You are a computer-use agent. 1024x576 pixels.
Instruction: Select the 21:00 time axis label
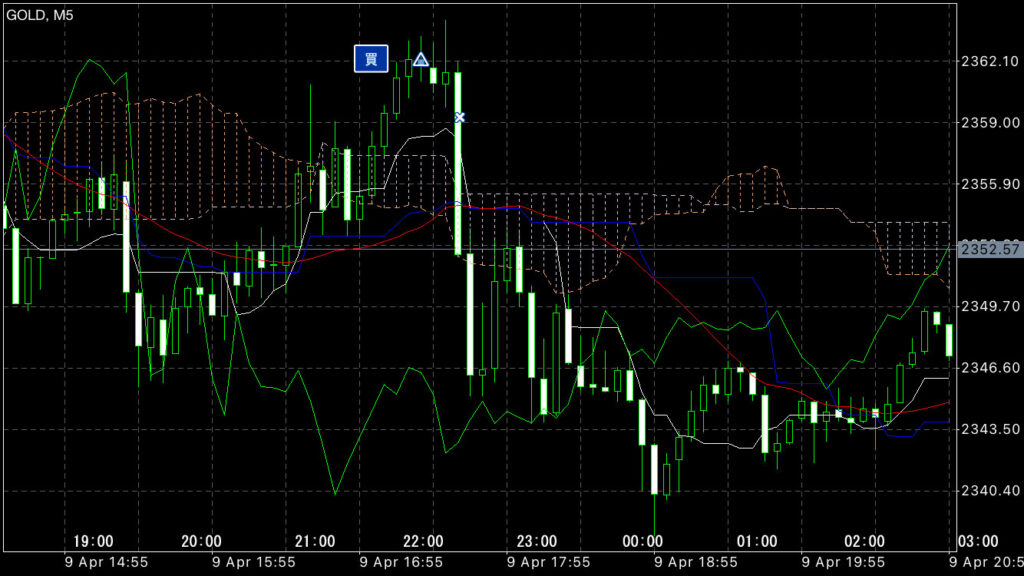(315, 541)
